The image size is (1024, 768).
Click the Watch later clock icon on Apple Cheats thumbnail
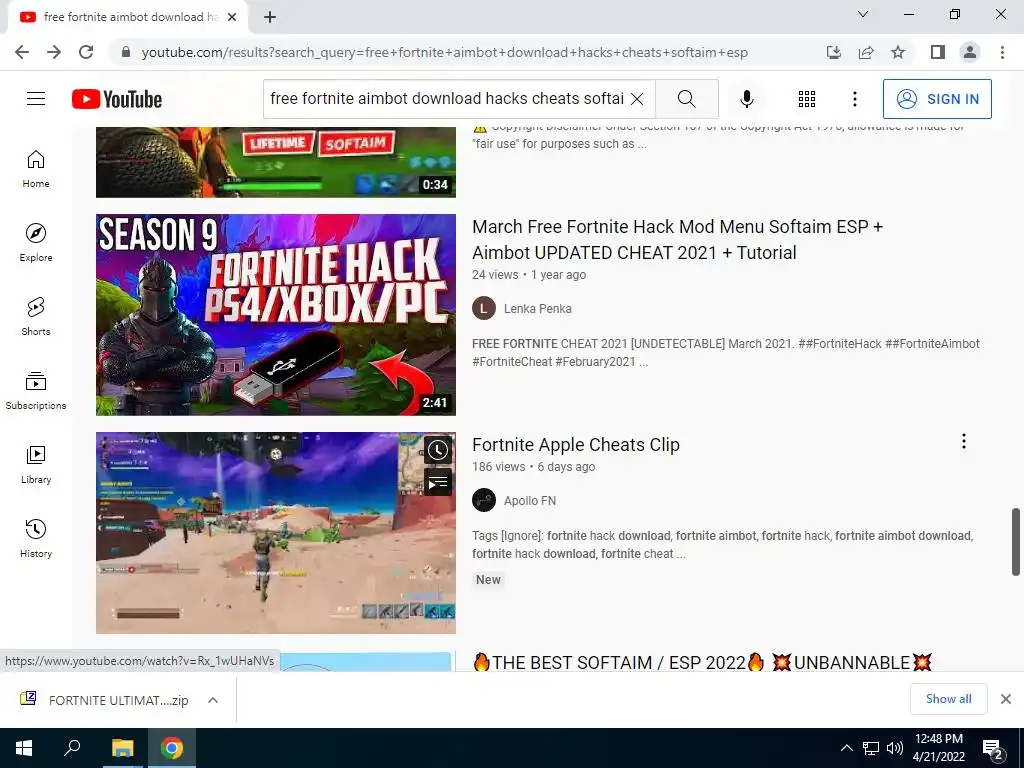438,449
